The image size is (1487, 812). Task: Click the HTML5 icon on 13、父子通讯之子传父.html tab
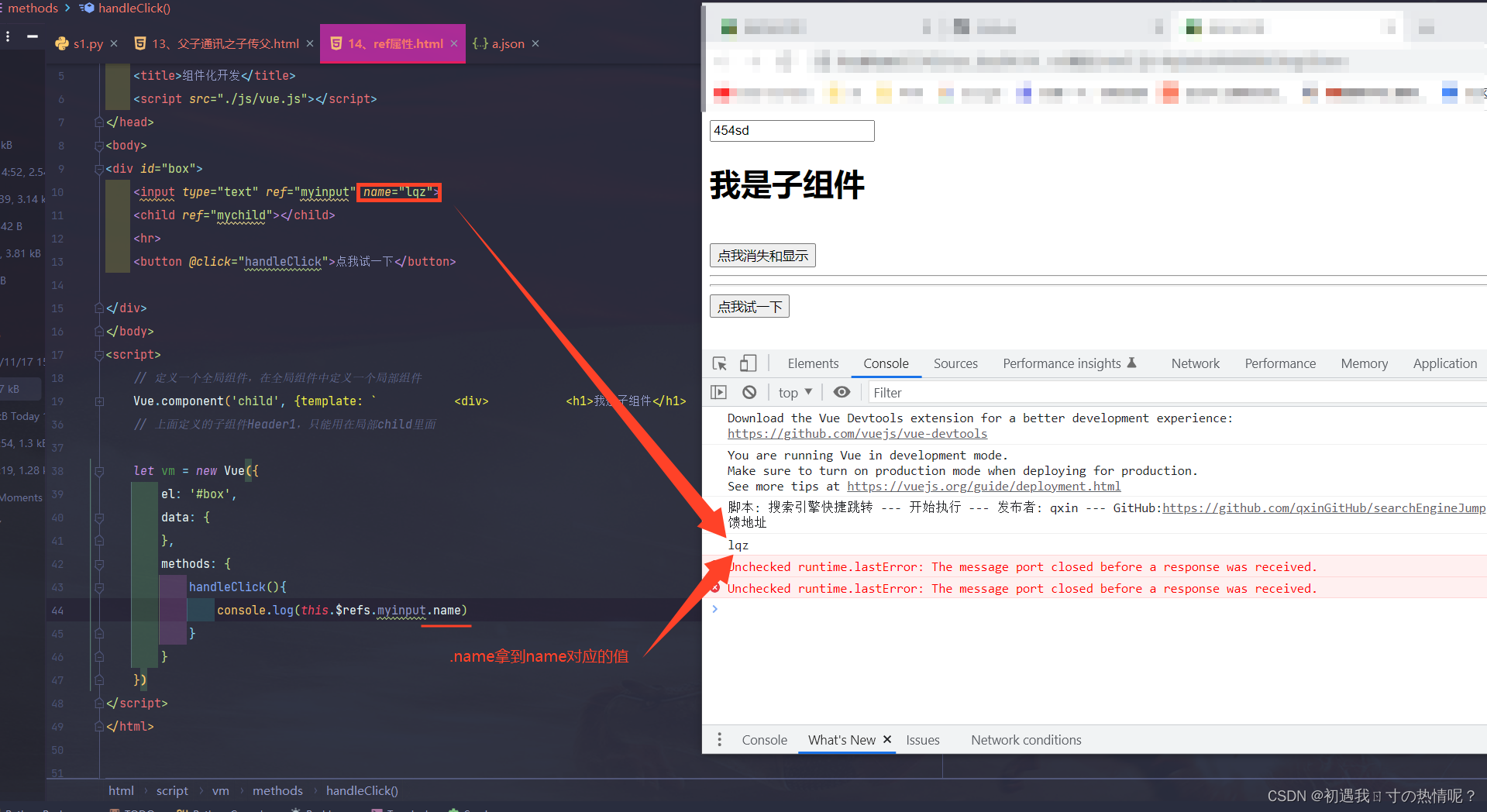click(140, 43)
